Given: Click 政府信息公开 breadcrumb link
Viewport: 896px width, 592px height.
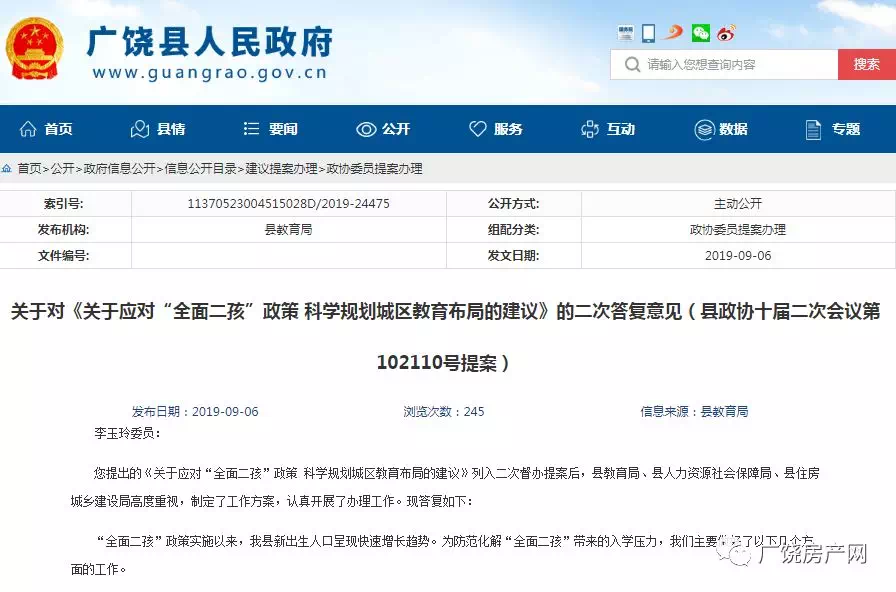Looking at the screenshot, I should pos(120,169).
